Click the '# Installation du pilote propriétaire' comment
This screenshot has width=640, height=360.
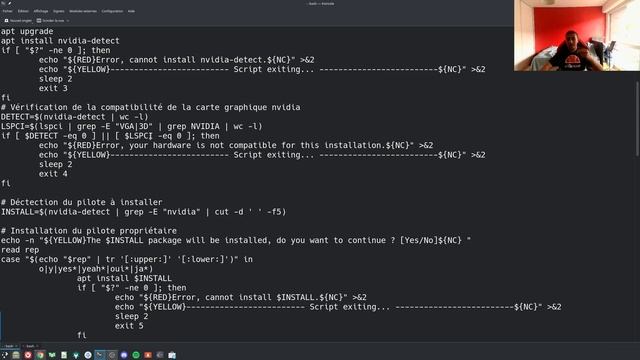click(89, 231)
